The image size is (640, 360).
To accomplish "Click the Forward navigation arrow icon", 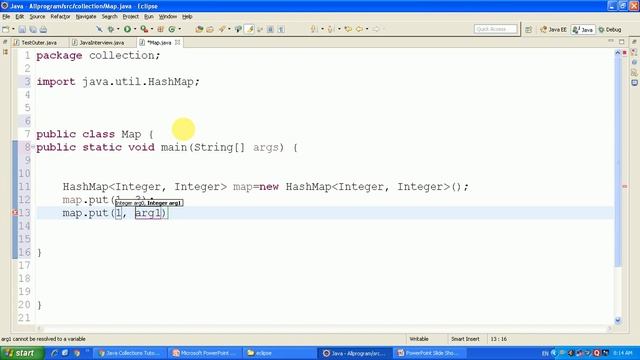I will tap(376, 29).
